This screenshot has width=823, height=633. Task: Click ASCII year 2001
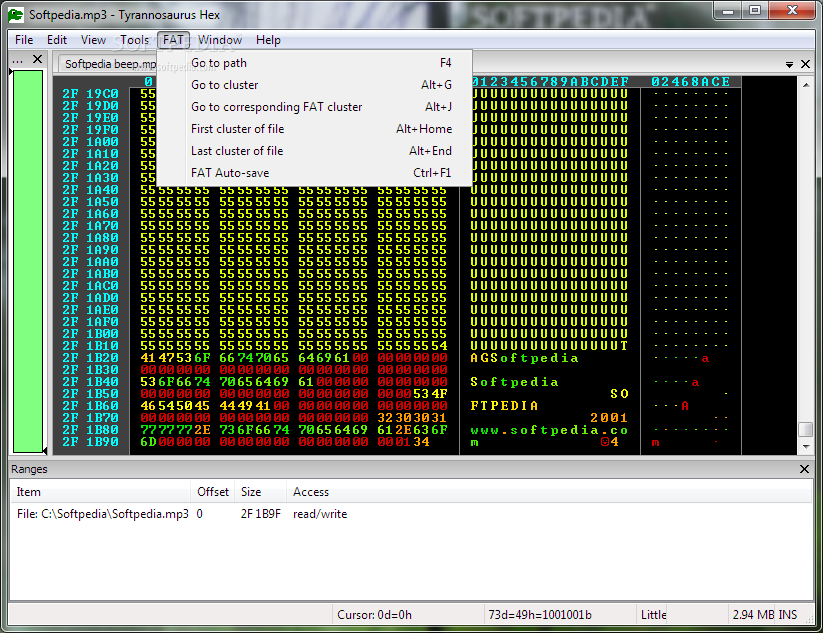click(609, 418)
